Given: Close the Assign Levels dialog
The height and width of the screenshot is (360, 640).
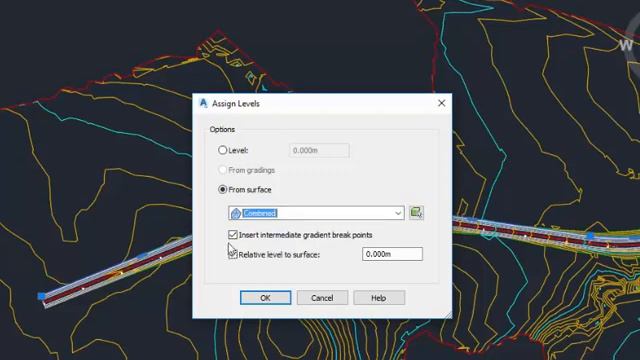Looking at the screenshot, I should (442, 103).
